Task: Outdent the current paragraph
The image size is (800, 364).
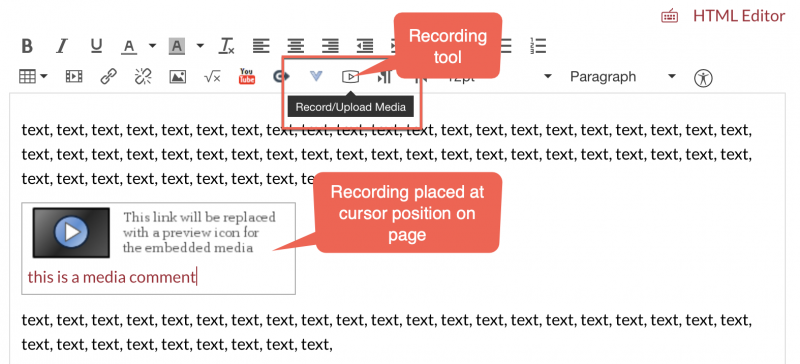Action: tap(365, 46)
